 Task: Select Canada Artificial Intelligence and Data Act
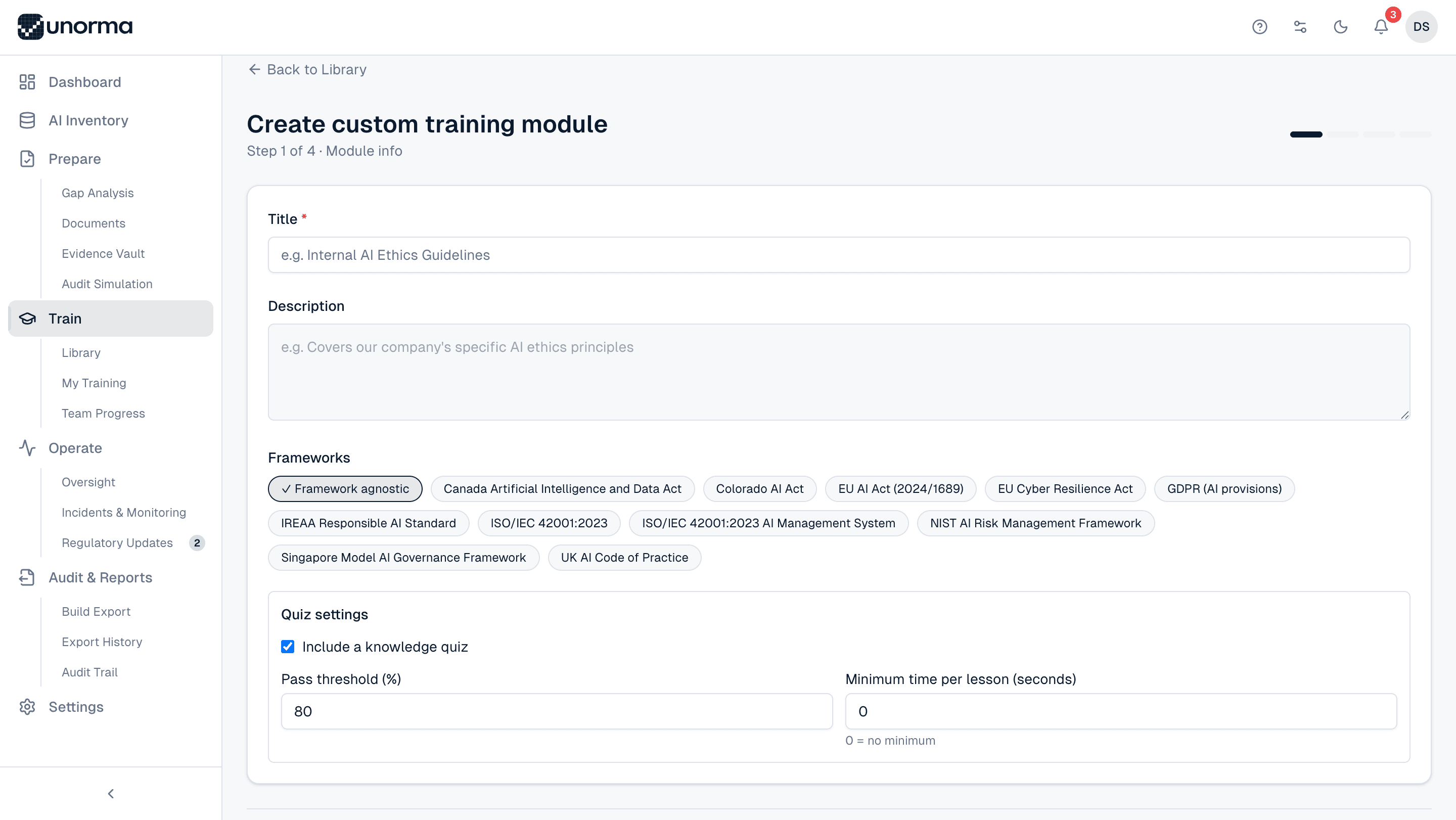tap(562, 489)
